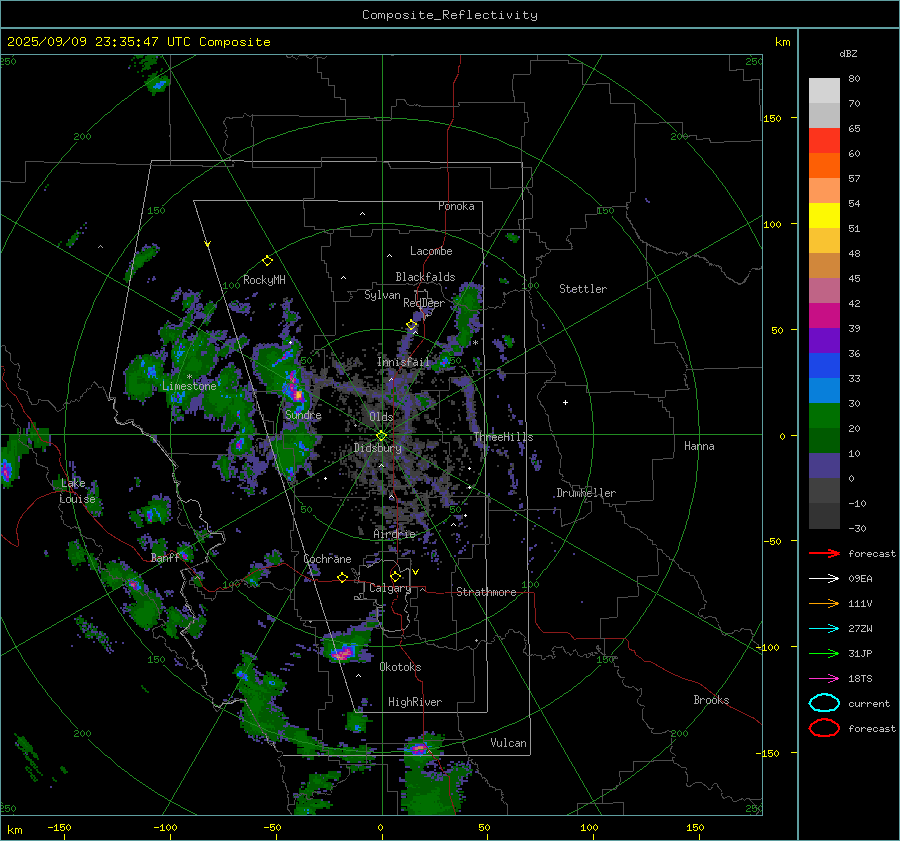The width and height of the screenshot is (900, 841).
Task: Click the orange 111V arrow icon
Action: click(x=824, y=603)
